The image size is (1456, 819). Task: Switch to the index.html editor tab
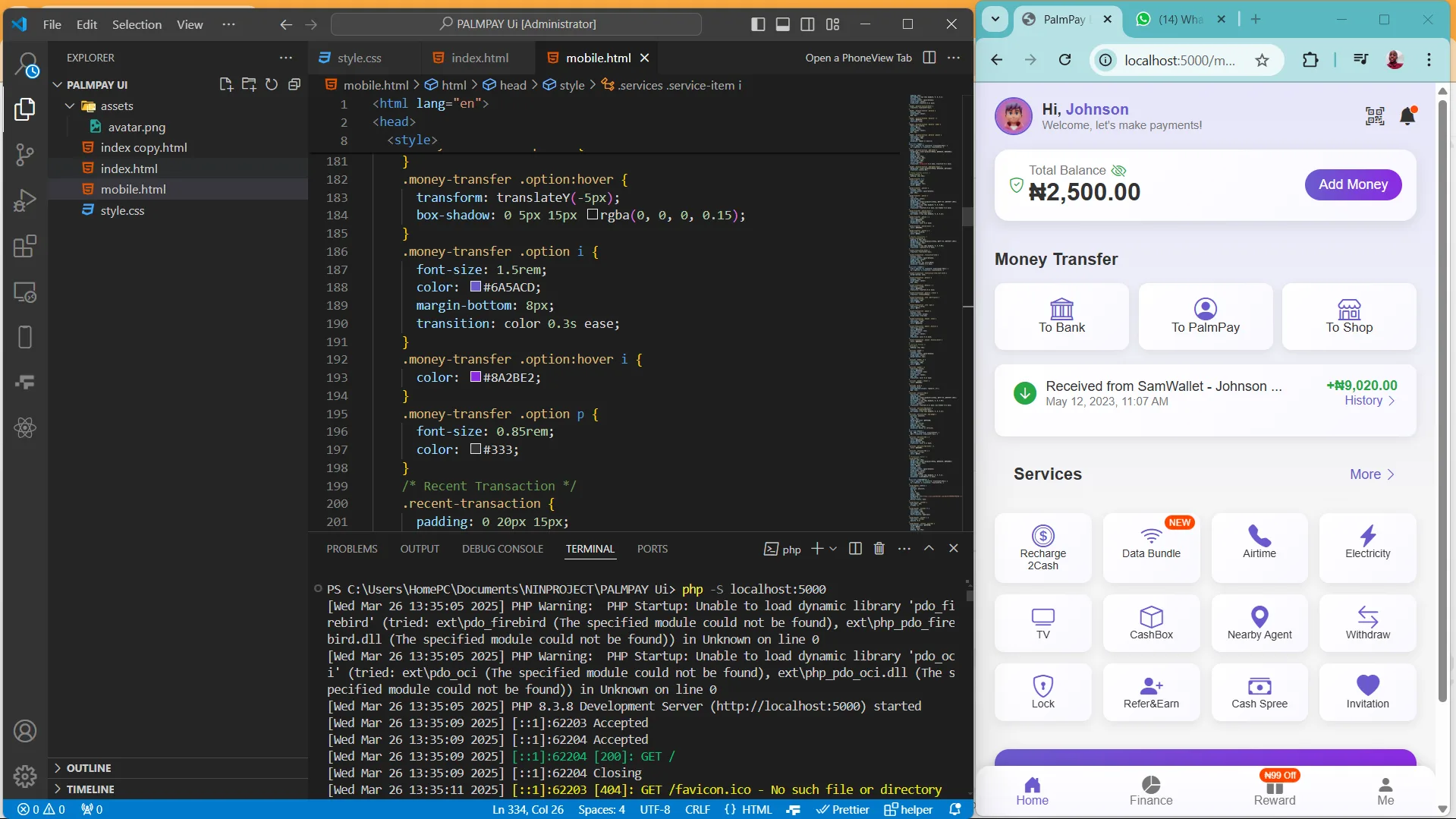[x=480, y=58]
